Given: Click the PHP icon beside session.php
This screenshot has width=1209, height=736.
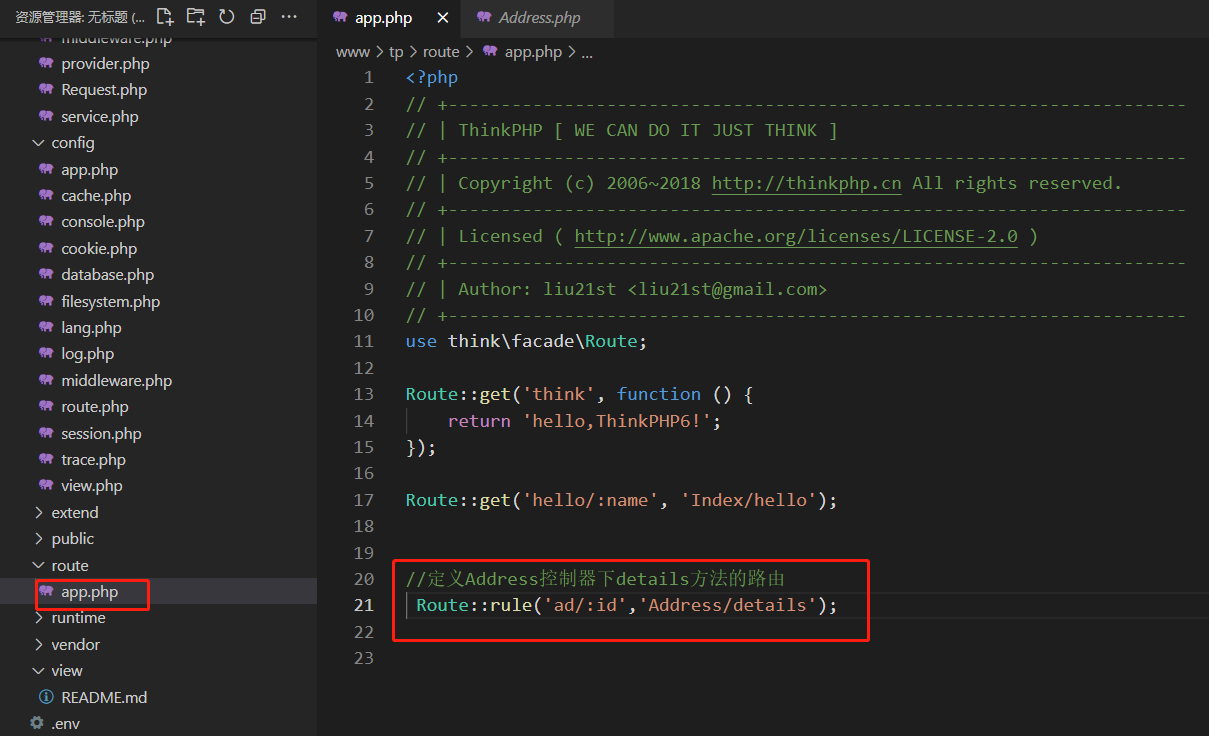Looking at the screenshot, I should (x=46, y=433).
